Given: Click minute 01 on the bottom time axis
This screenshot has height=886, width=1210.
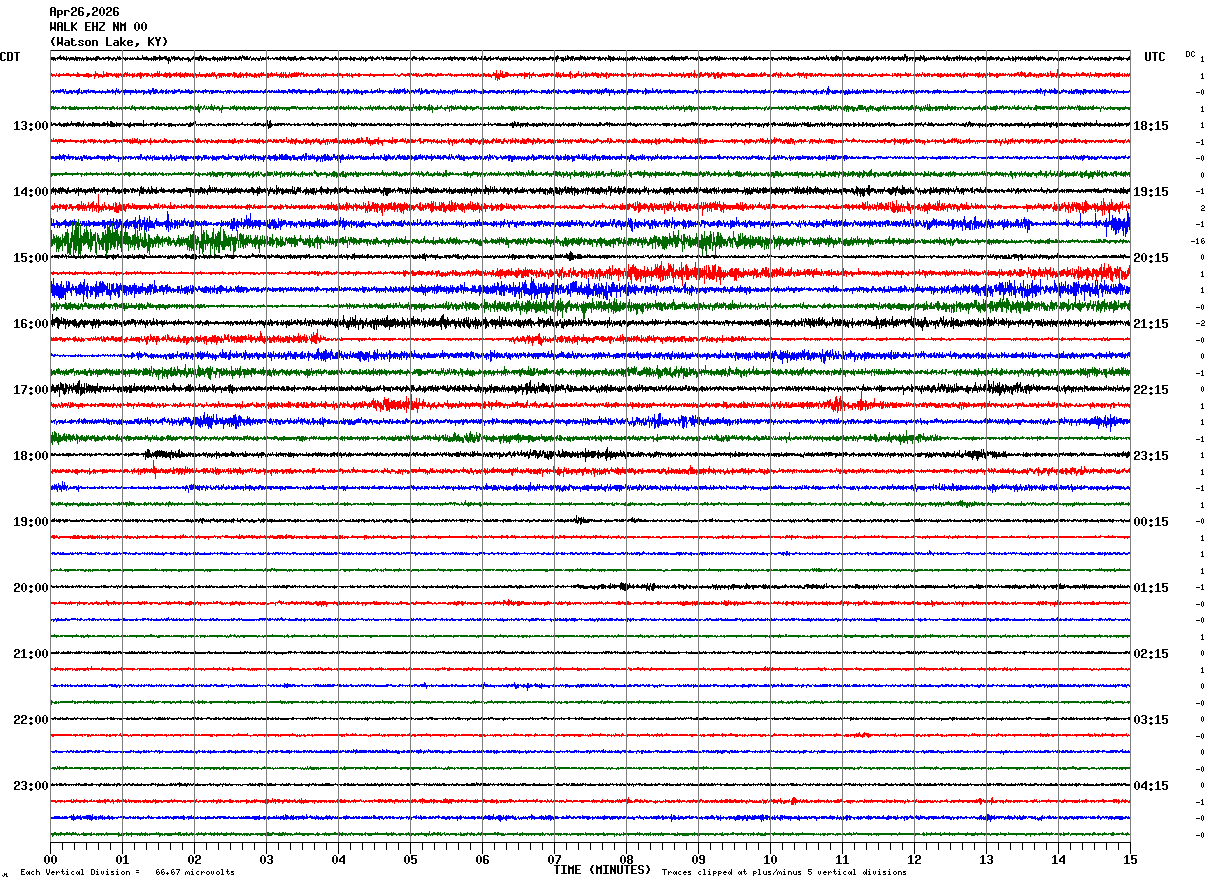Looking at the screenshot, I should [x=122, y=859].
